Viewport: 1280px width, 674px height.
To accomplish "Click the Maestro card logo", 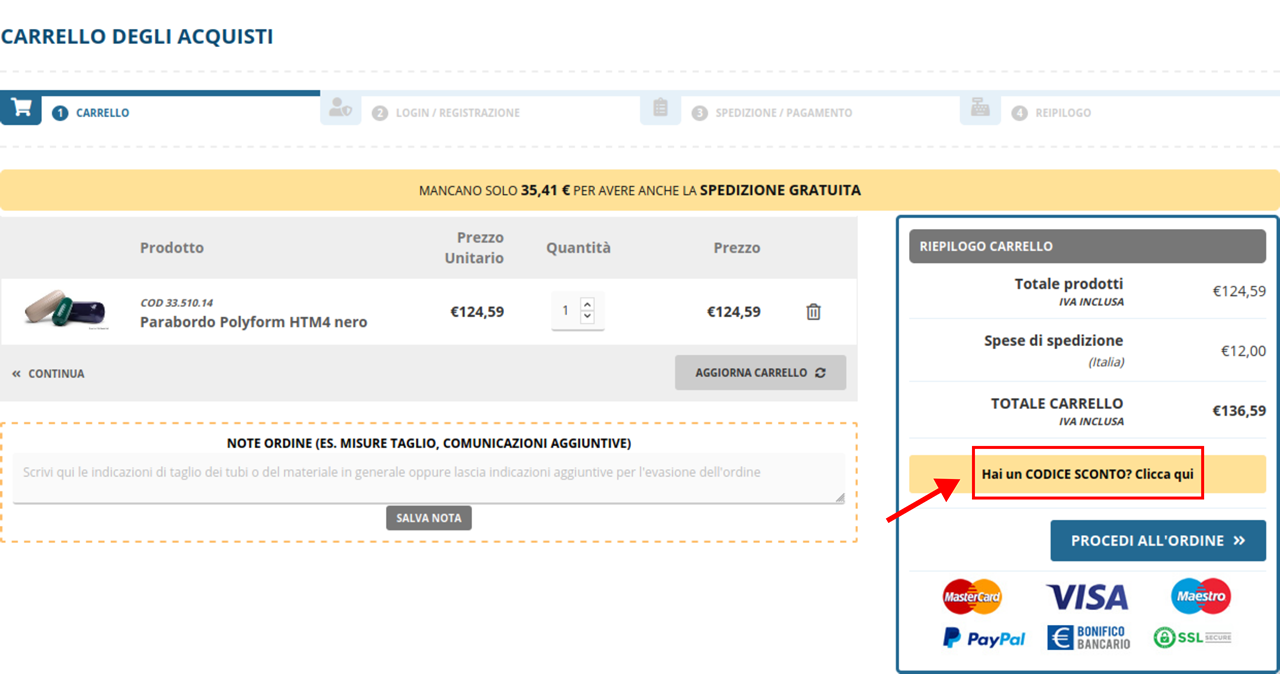I will click(x=1201, y=596).
